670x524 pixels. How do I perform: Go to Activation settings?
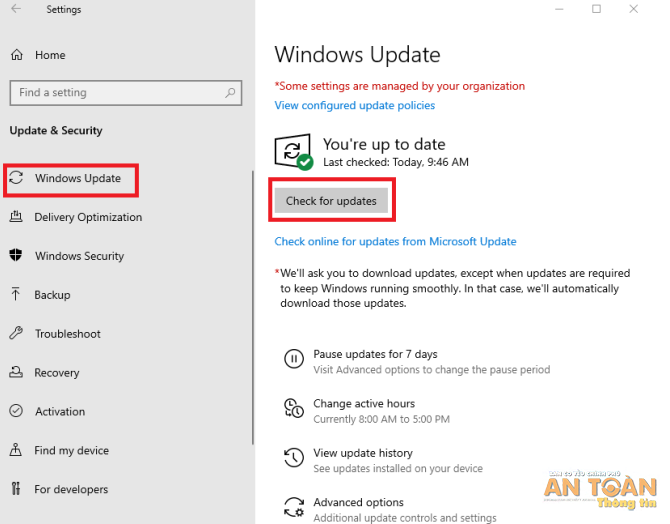tap(59, 411)
